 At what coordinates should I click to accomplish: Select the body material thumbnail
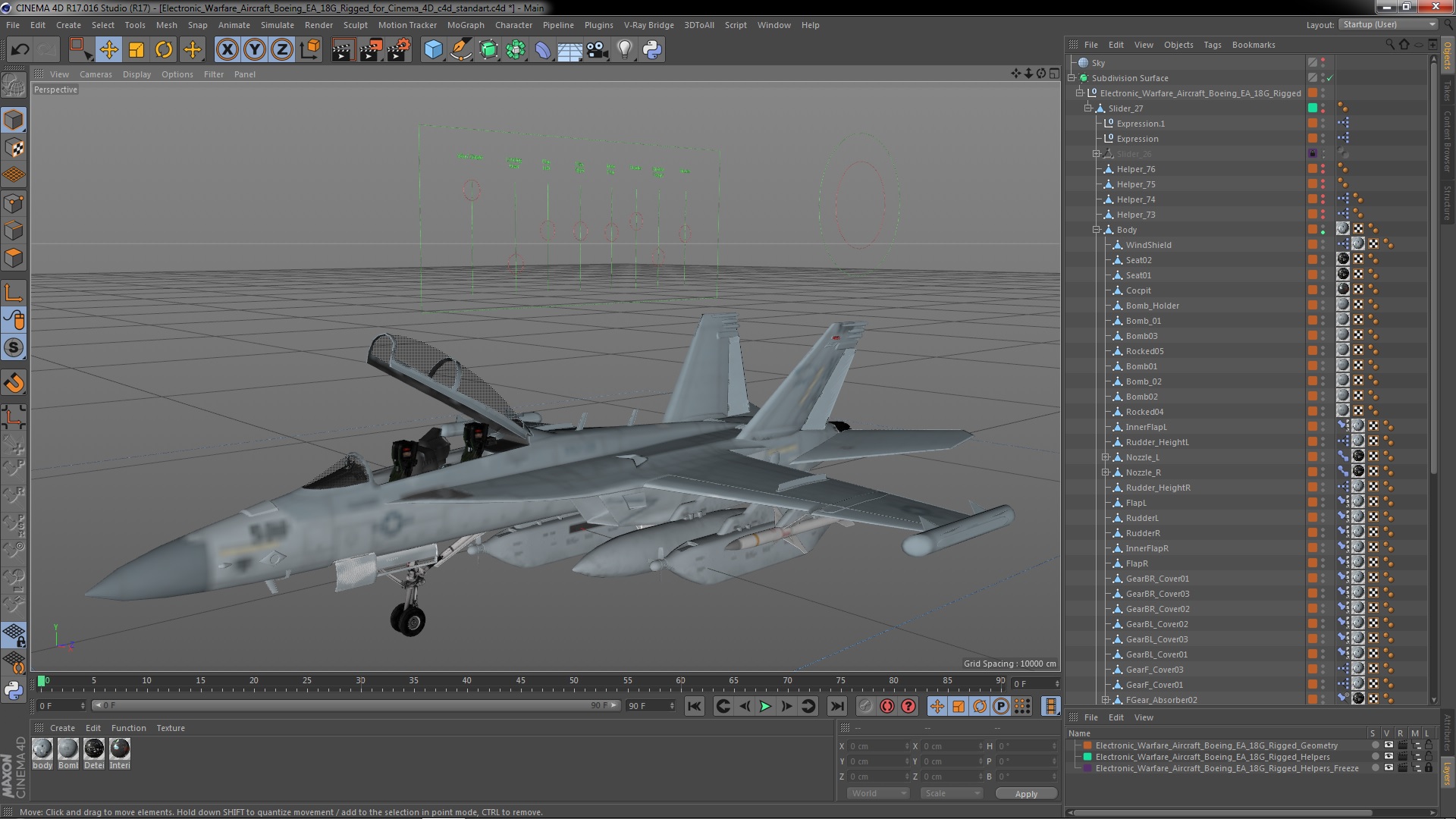click(x=42, y=749)
